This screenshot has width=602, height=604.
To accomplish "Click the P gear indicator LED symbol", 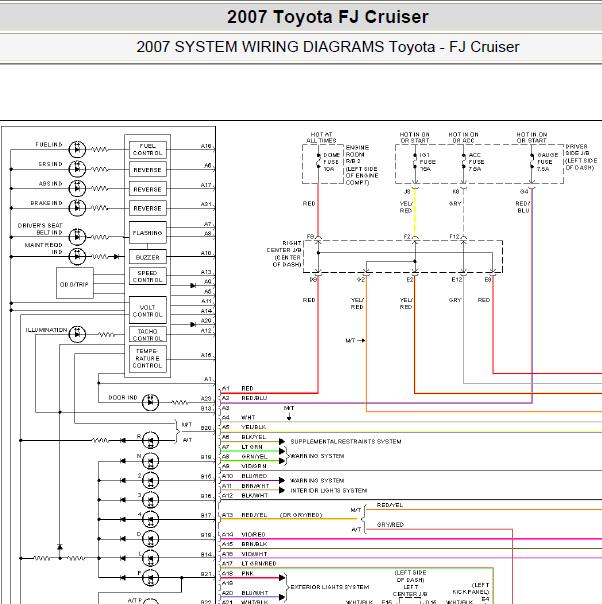I will point(150,577).
